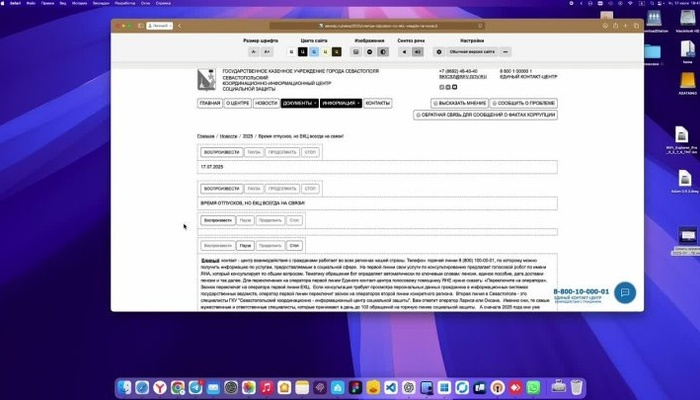Open the КОНТАКТЫ page

378,103
